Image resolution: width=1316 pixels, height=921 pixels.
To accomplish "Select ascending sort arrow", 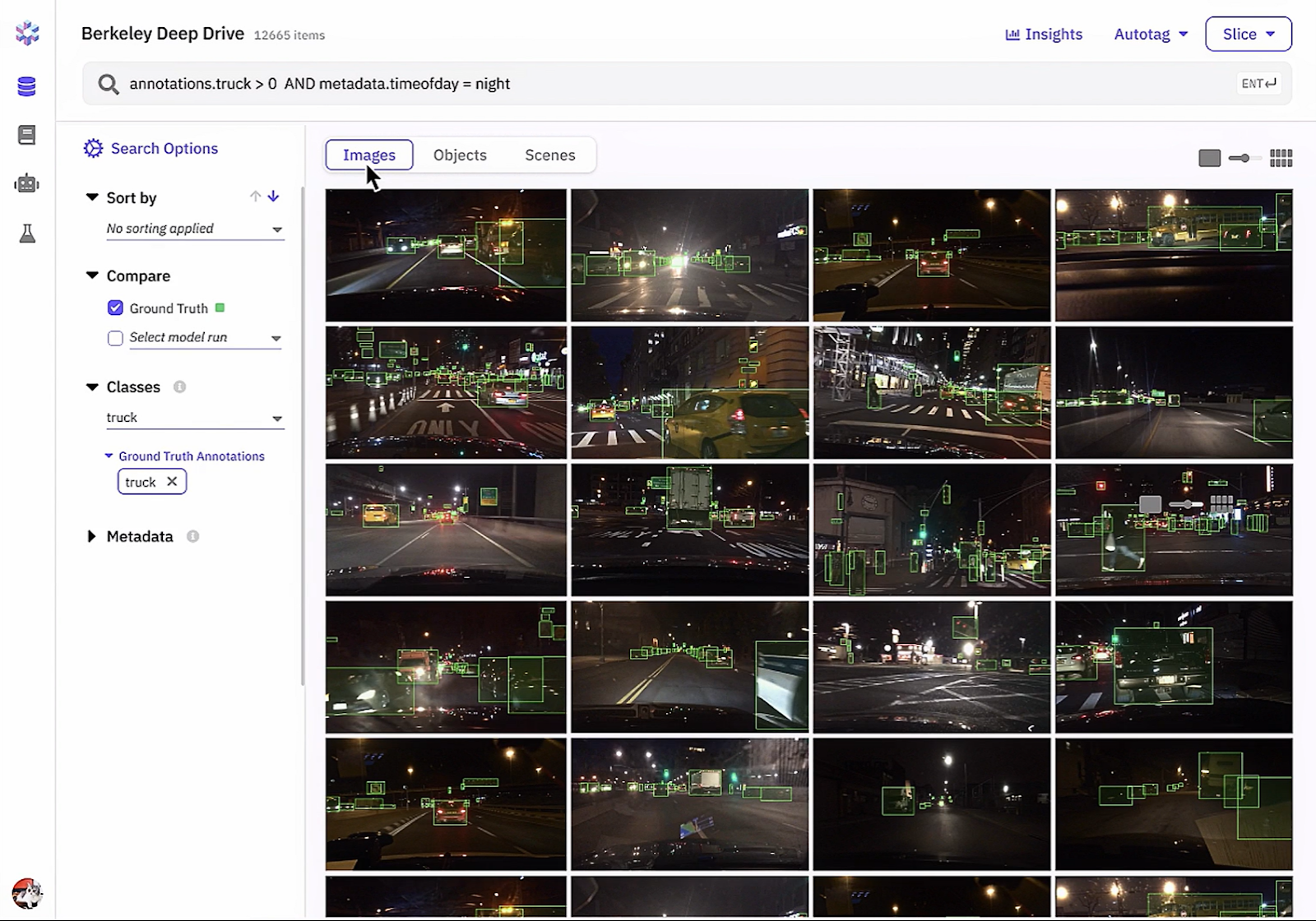I will (x=256, y=197).
